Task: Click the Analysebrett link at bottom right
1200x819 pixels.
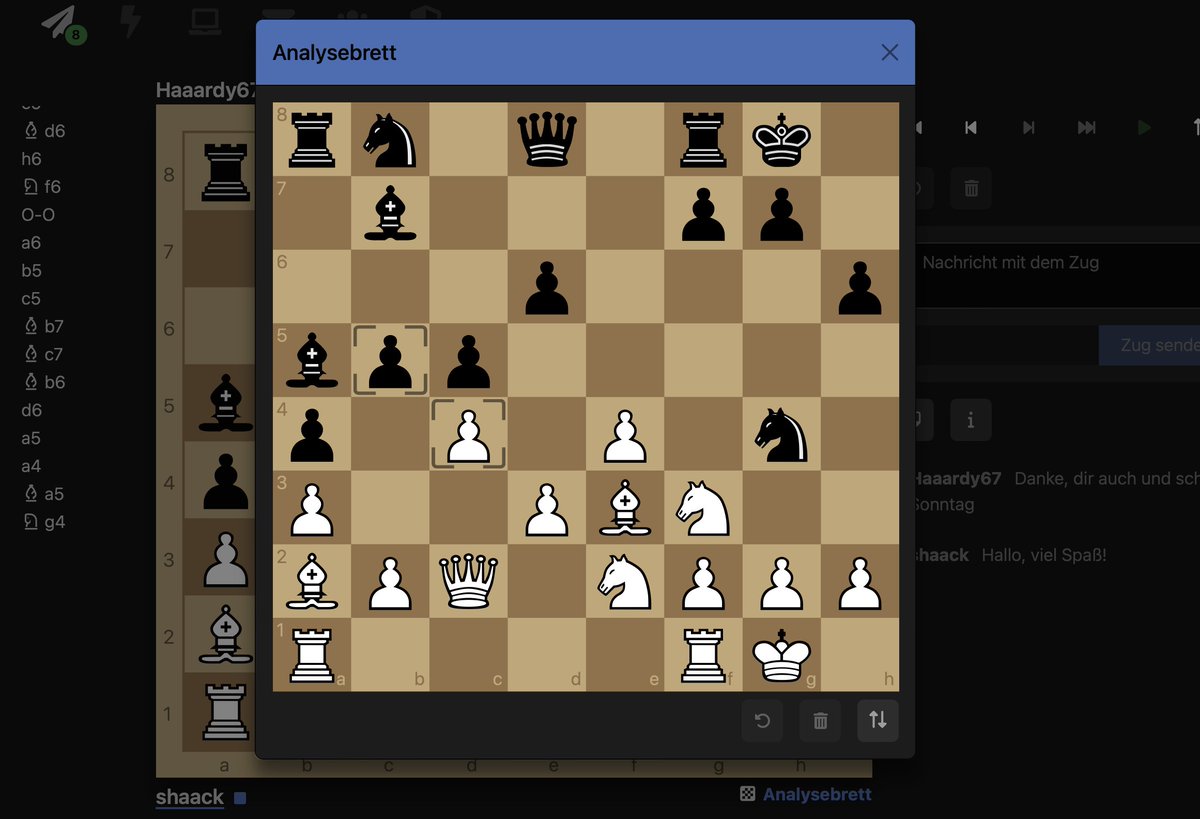Action: (x=816, y=793)
